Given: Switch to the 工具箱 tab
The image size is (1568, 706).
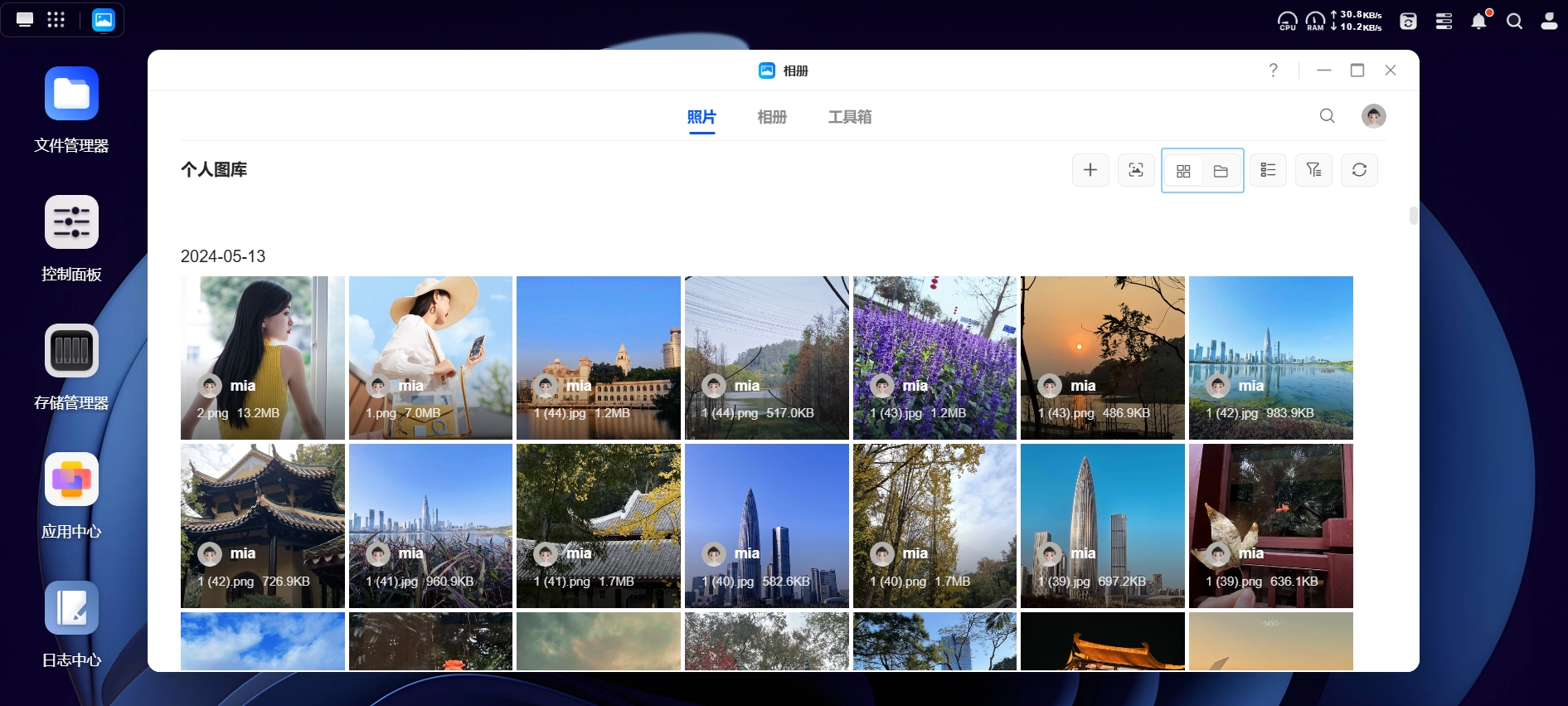Looking at the screenshot, I should [850, 117].
